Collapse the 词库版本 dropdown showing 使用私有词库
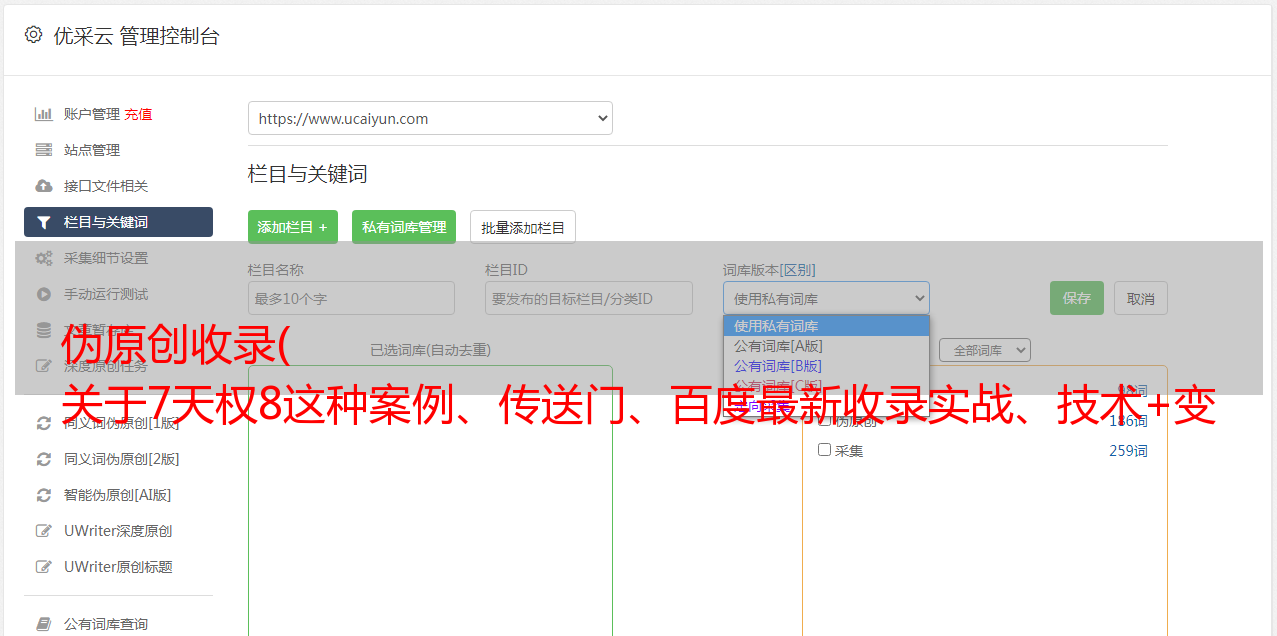This screenshot has height=636, width=1277. click(x=826, y=298)
